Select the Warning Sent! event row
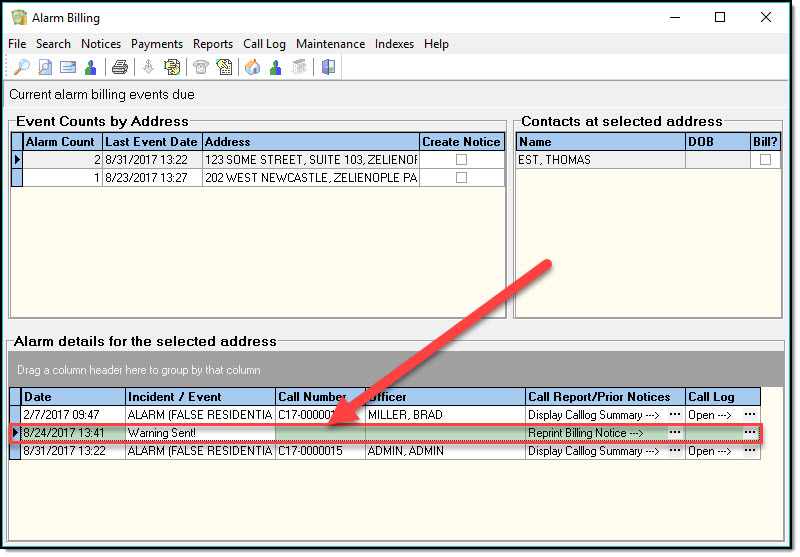The width and height of the screenshot is (800, 557). click(200, 433)
